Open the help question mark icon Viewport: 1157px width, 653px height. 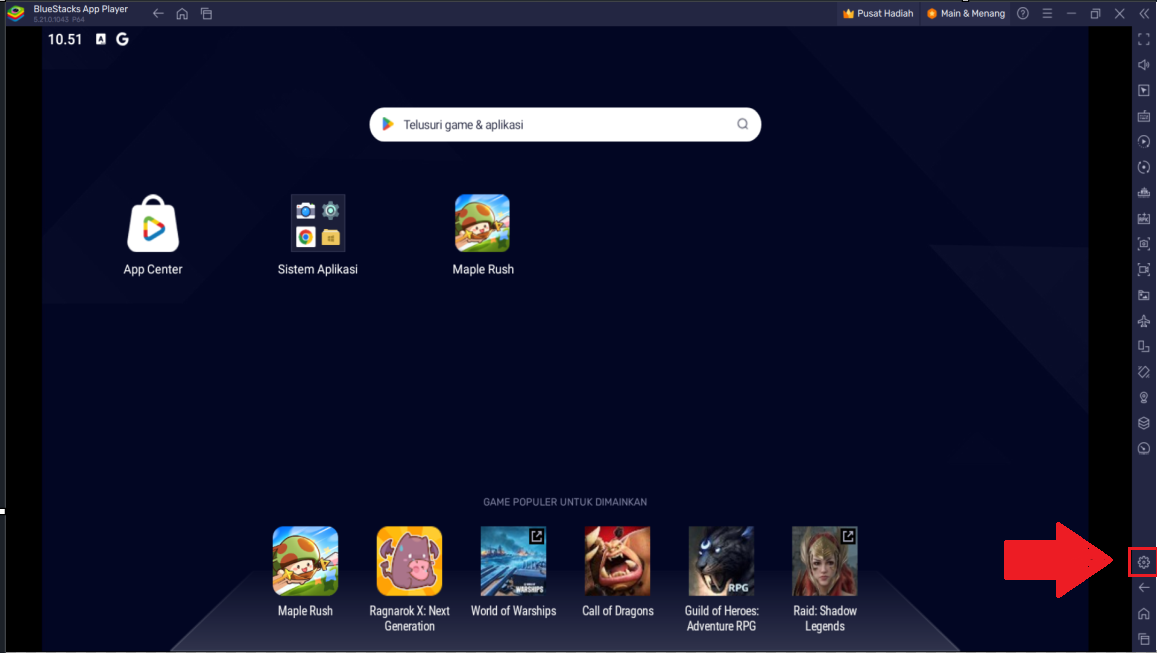coord(1023,13)
